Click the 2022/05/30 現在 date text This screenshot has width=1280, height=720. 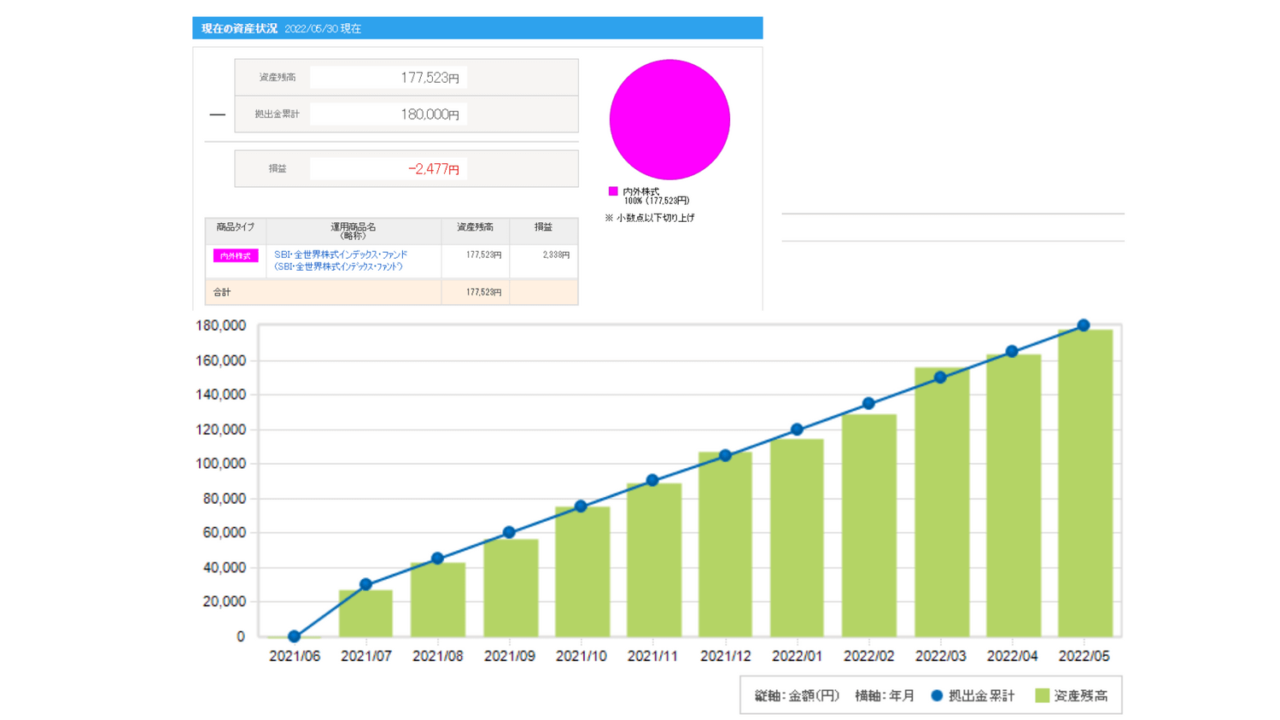[x=322, y=29]
